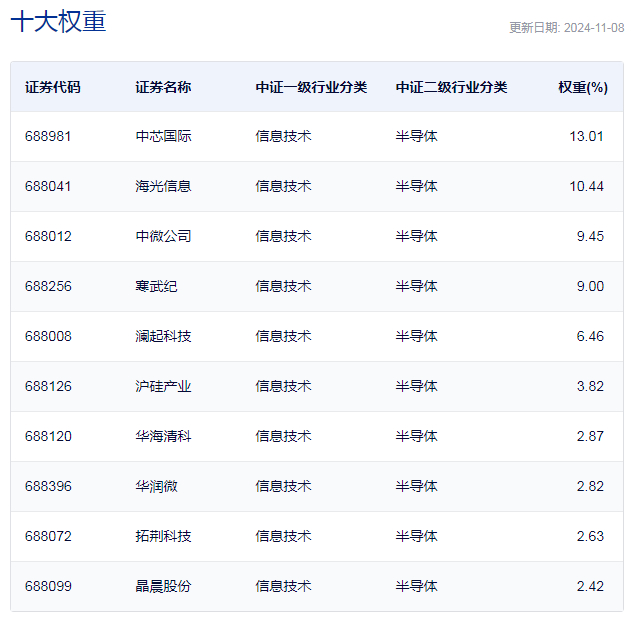Select stock code 688012
This screenshot has width=631, height=624.
click(48, 236)
